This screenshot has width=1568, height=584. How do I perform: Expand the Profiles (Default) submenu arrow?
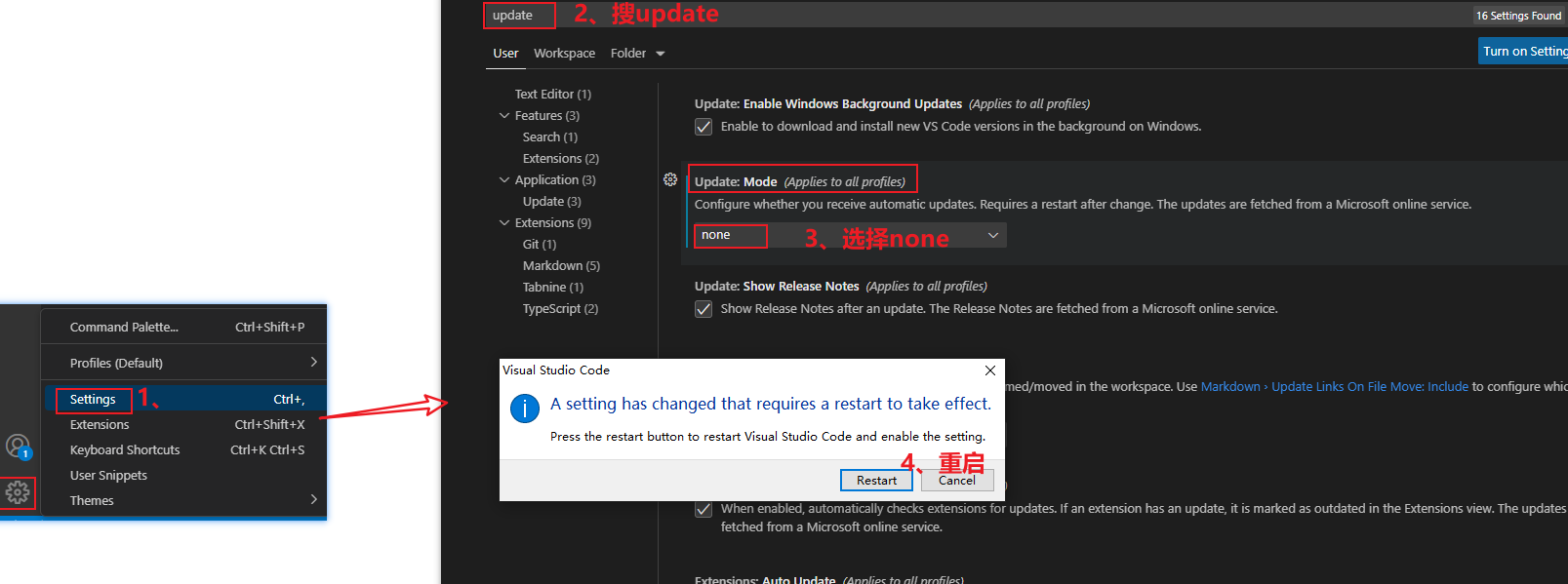click(x=313, y=362)
